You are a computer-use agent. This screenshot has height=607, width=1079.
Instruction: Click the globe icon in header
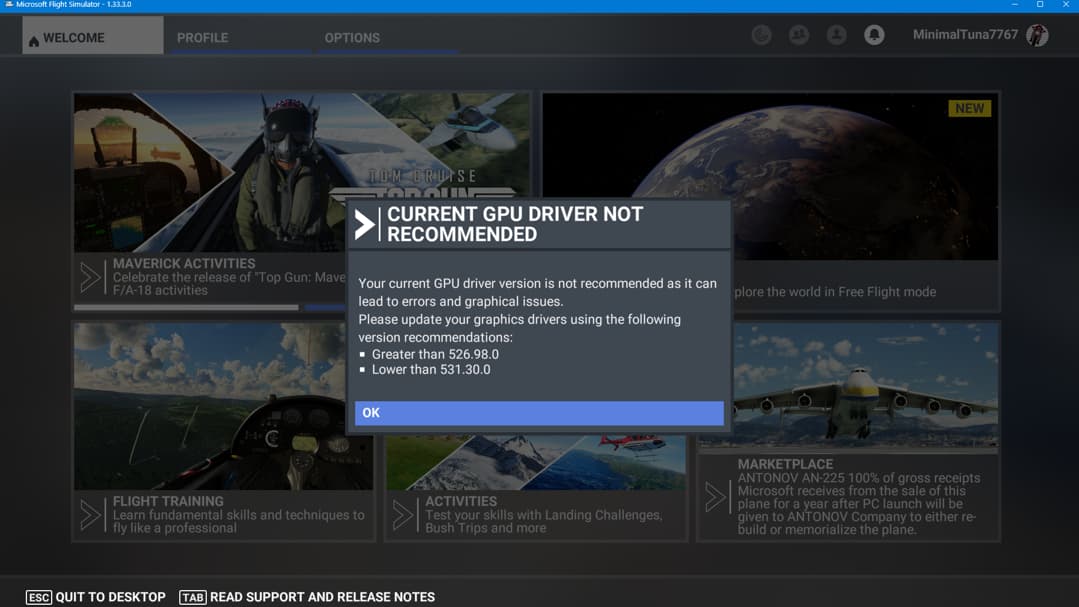761,35
